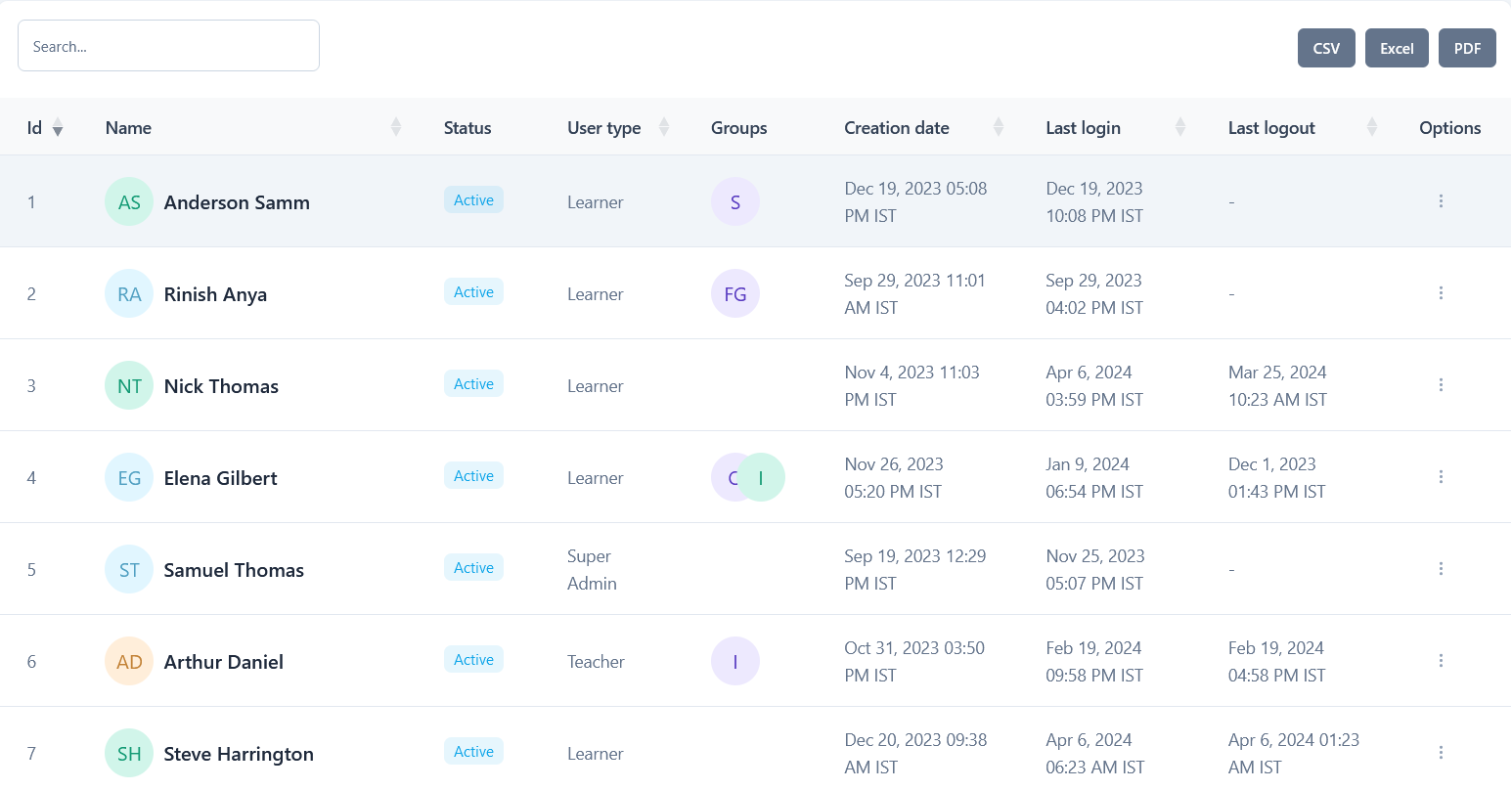The width and height of the screenshot is (1512, 790).
Task: Click the RA avatar for Rinish Anya
Action: [128, 293]
